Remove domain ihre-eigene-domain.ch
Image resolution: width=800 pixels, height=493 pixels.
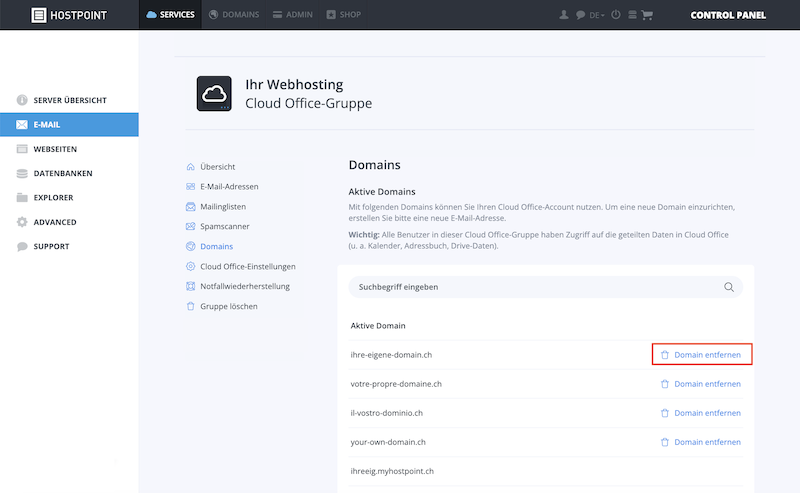701,355
